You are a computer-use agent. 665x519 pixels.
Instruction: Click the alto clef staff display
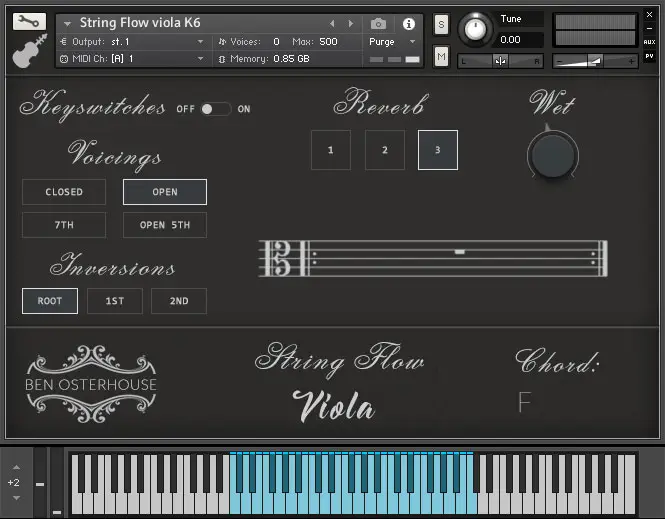pyautogui.click(x=433, y=258)
